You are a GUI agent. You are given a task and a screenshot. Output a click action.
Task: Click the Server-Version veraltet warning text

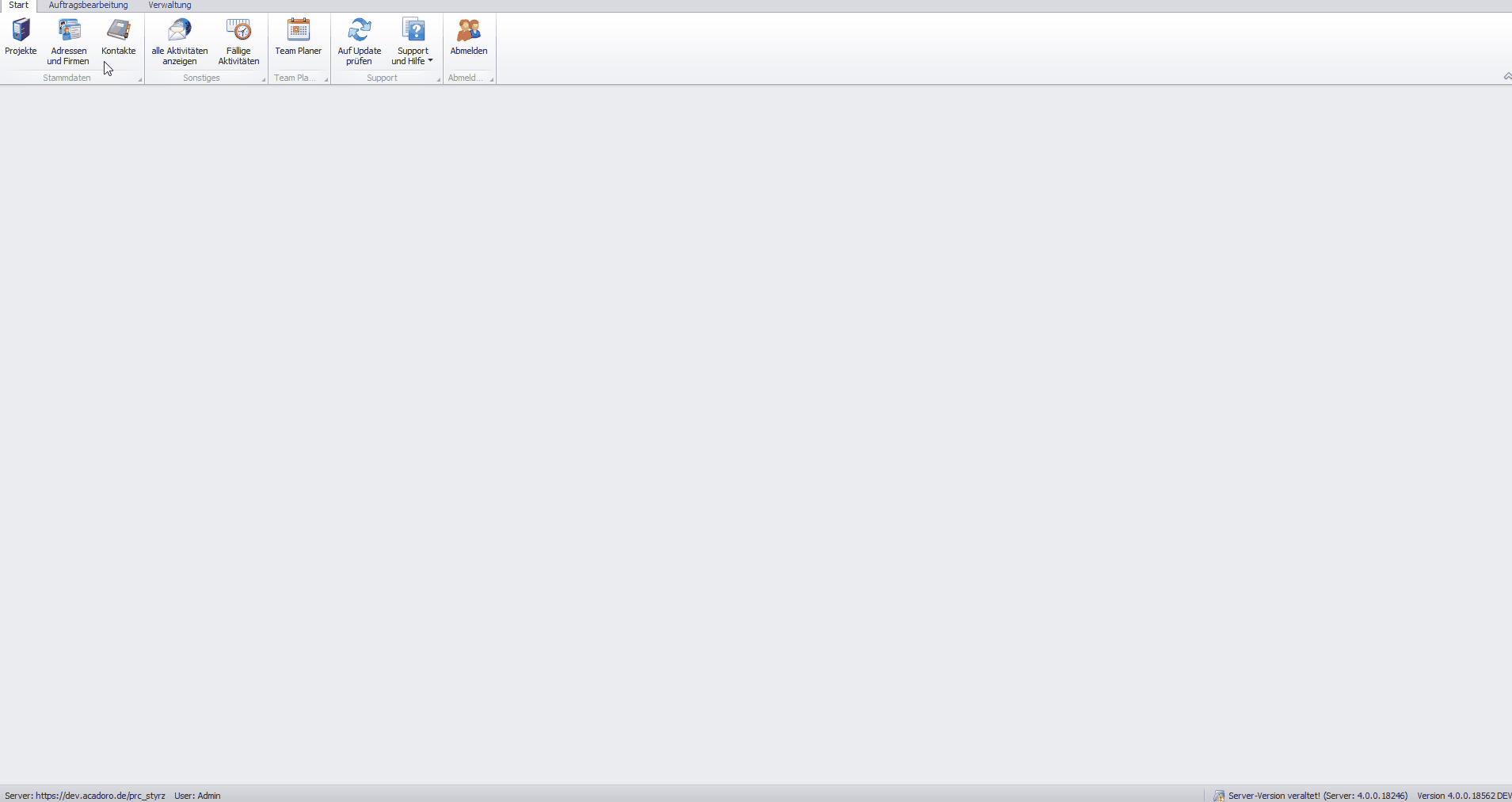tap(1318, 796)
